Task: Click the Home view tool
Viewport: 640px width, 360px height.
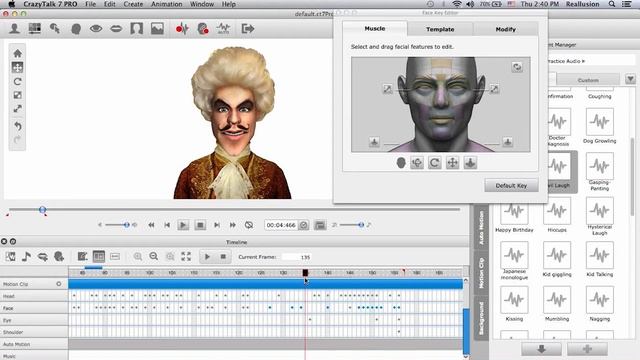Action: 18,53
